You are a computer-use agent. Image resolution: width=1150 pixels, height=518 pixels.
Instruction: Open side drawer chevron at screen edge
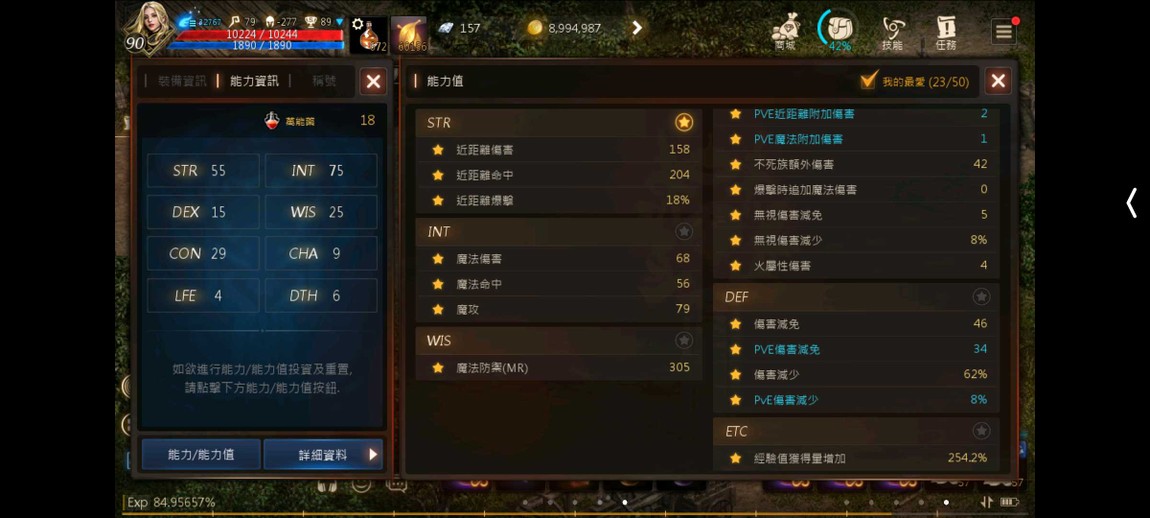(1132, 203)
